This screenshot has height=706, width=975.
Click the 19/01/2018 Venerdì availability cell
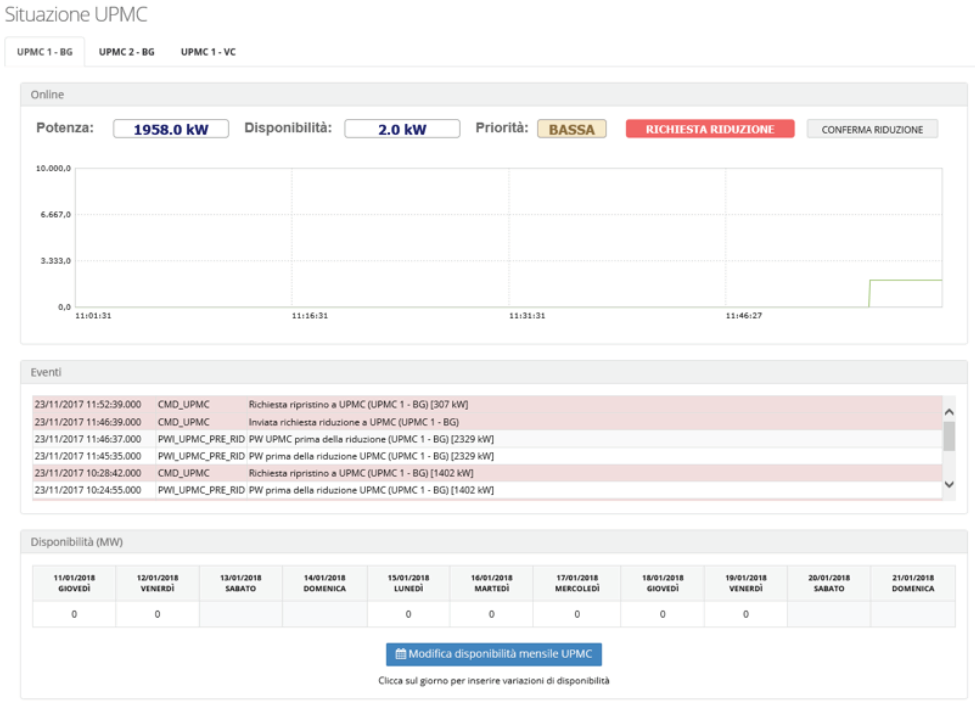pyautogui.click(x=745, y=614)
